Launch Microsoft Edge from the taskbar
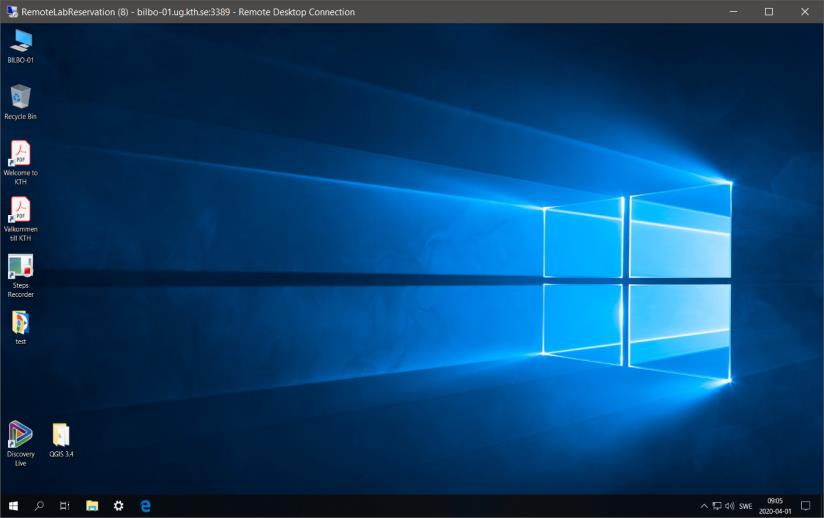824x518 pixels. point(145,506)
